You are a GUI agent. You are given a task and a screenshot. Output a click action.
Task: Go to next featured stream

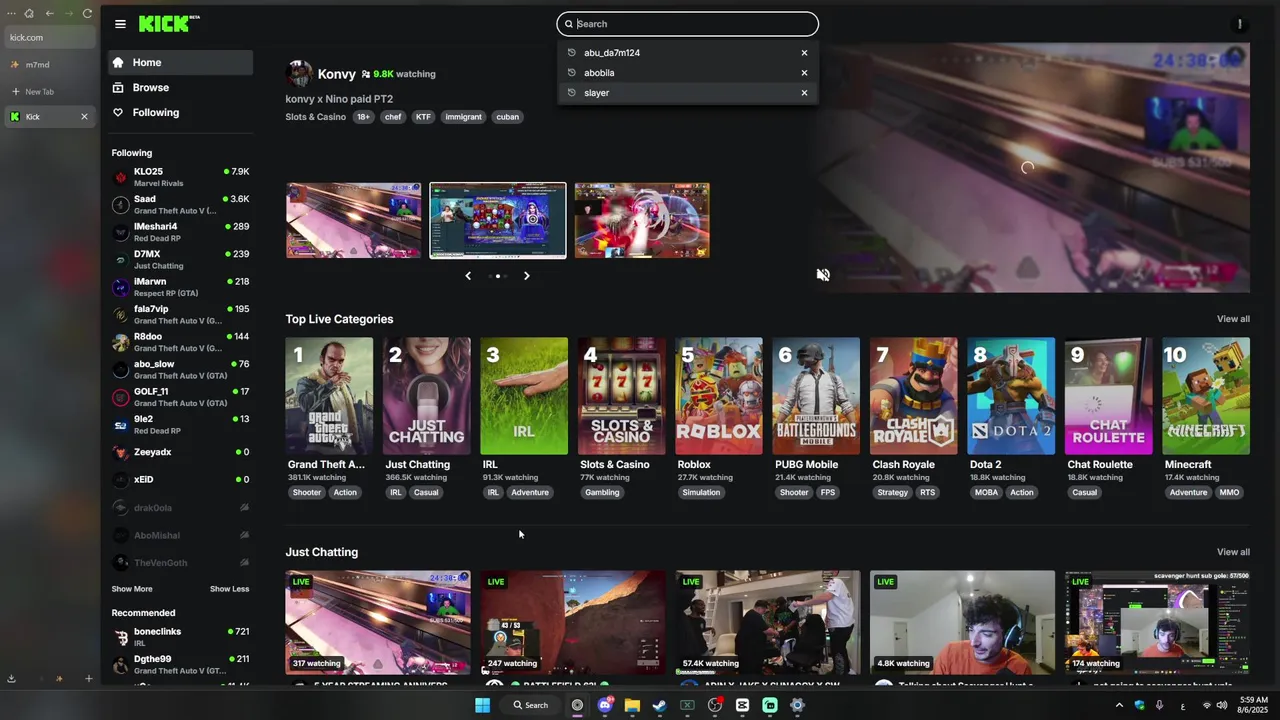point(527,276)
